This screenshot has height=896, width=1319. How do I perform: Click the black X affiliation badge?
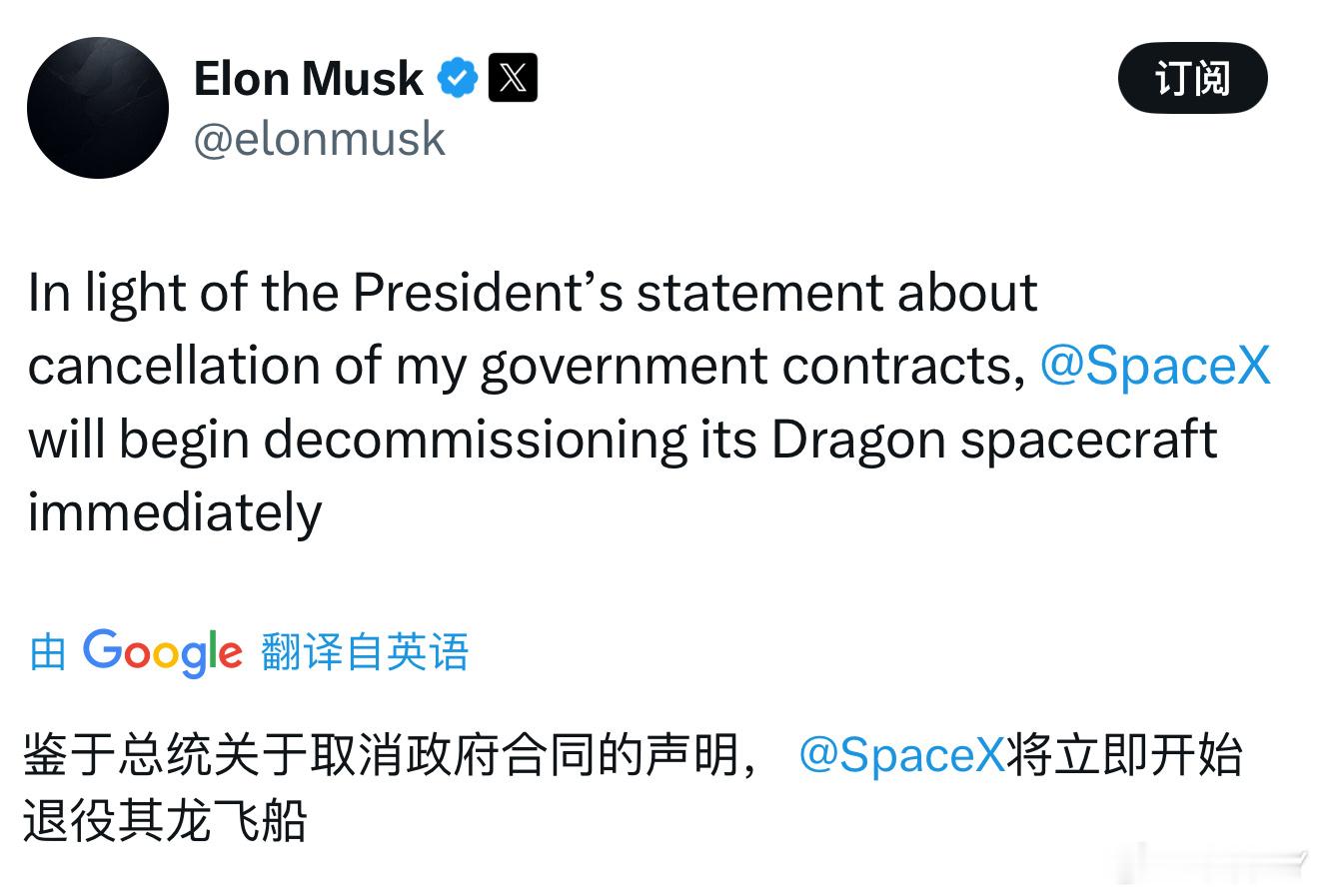(513, 78)
